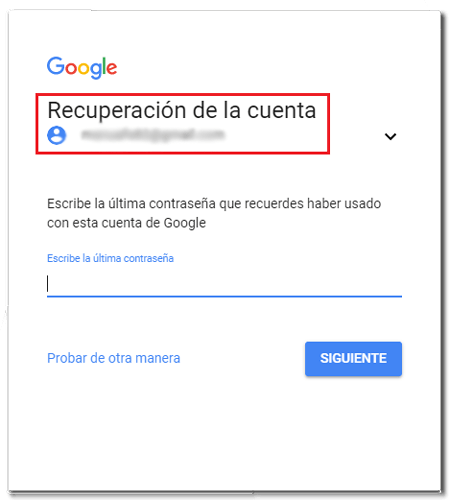Click the word 'cuenta' in the title
Image resolution: width=450 pixels, height=500 pixels.
pos(281,111)
